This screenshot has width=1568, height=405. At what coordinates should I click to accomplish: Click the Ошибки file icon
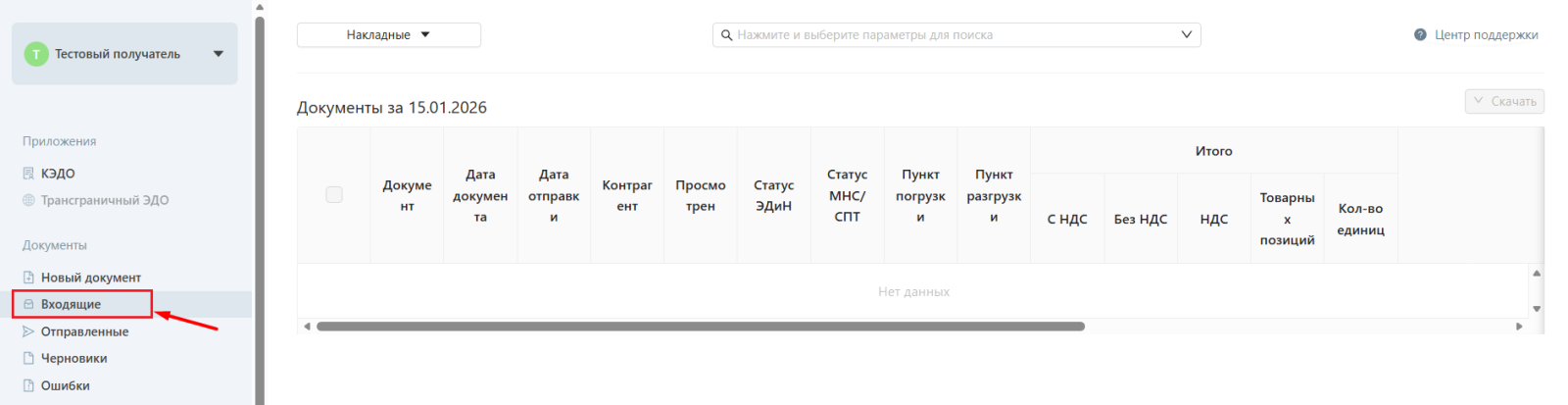28,385
